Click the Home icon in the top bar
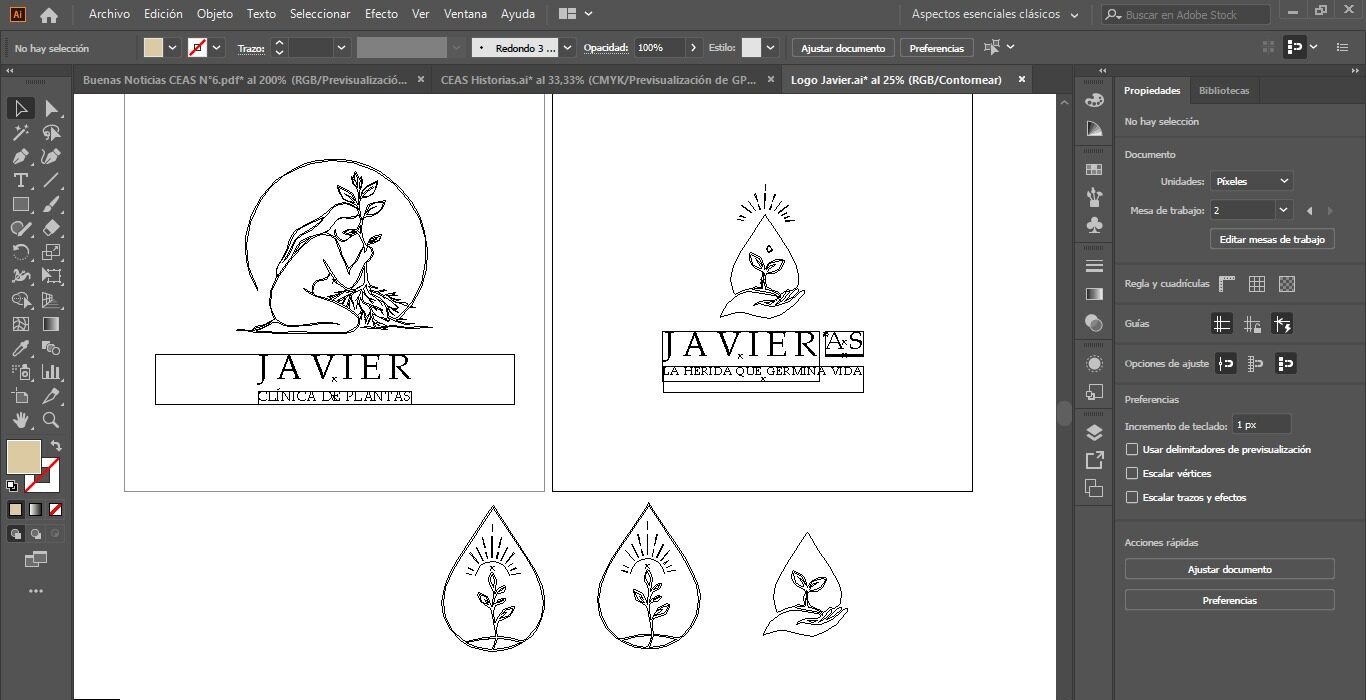Image resolution: width=1366 pixels, height=700 pixels. pyautogui.click(x=48, y=15)
